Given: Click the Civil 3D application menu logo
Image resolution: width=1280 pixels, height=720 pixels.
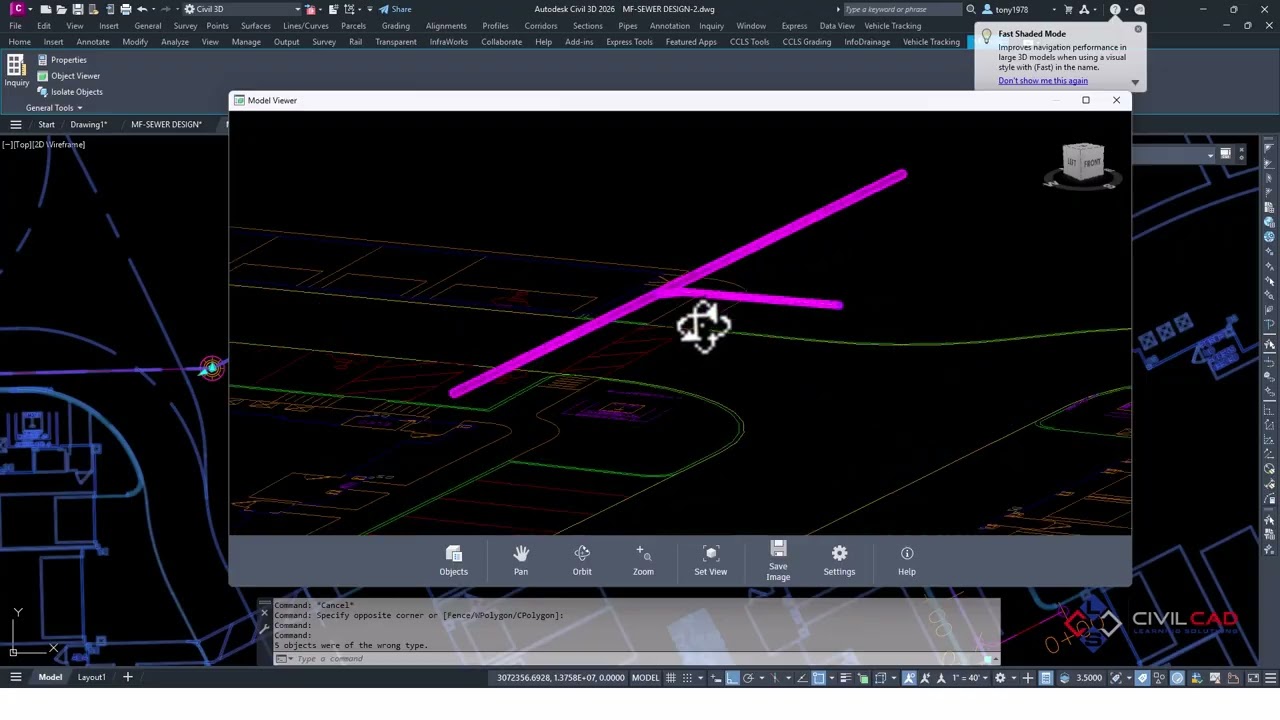Looking at the screenshot, I should (x=17, y=9).
